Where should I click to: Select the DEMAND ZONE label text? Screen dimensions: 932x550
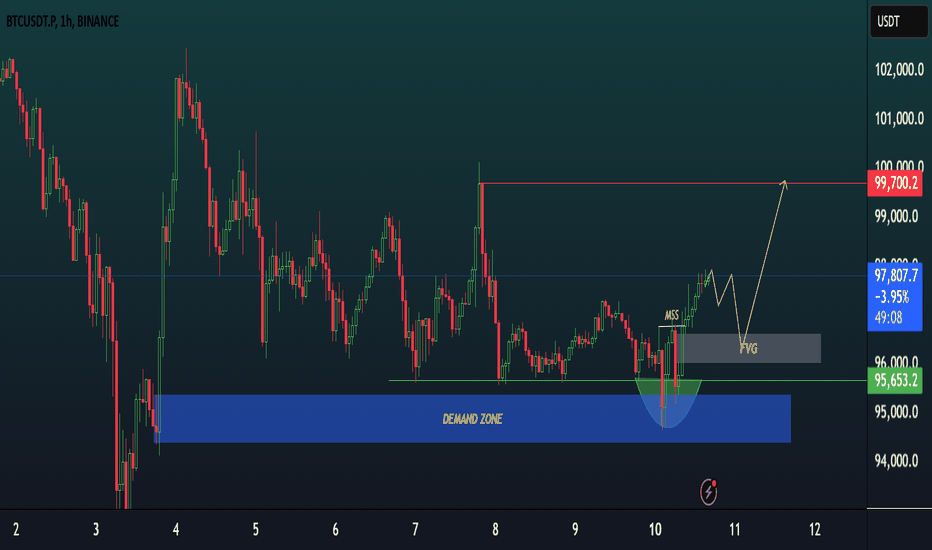click(473, 419)
